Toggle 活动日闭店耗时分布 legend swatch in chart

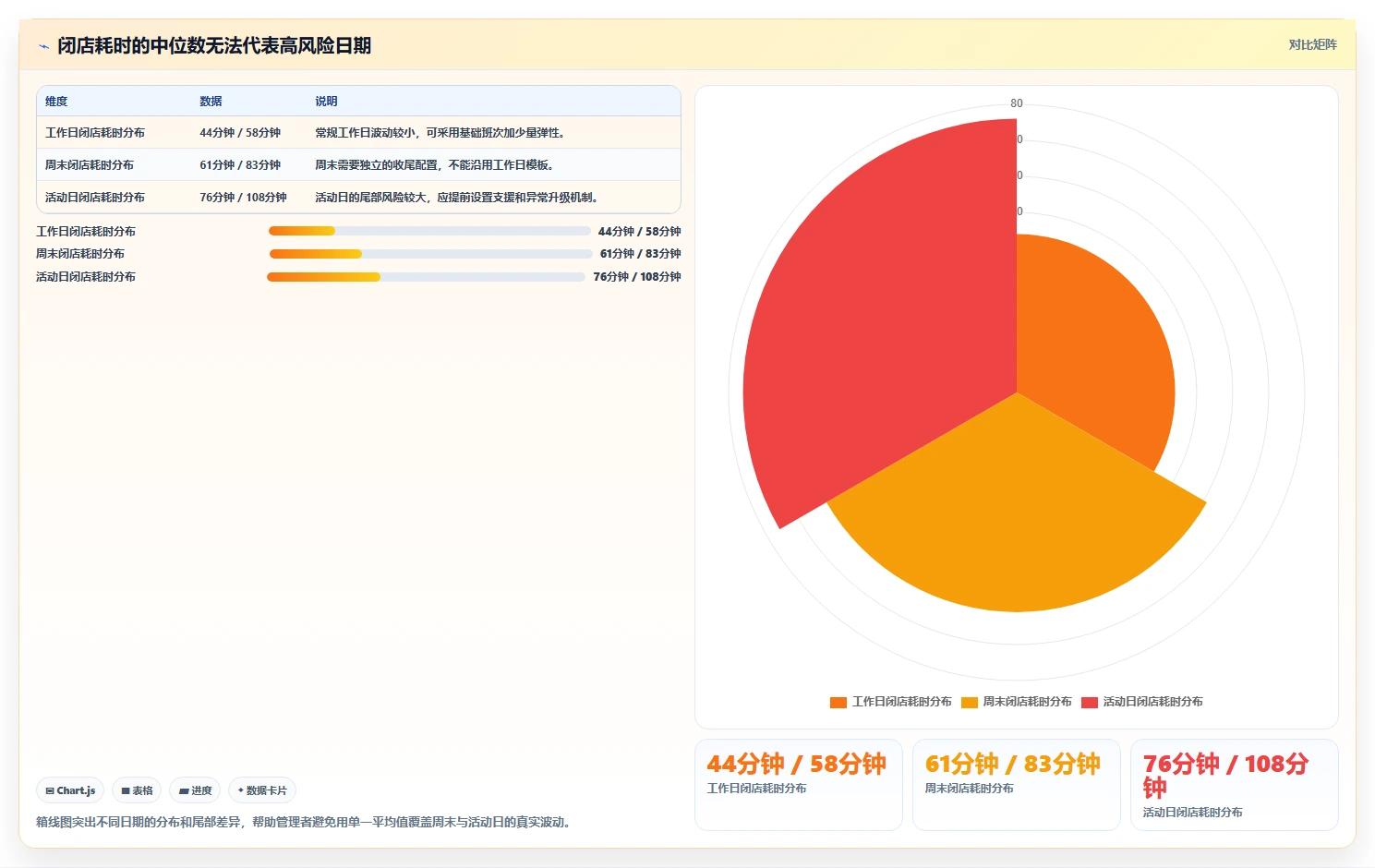pyautogui.click(x=1090, y=703)
